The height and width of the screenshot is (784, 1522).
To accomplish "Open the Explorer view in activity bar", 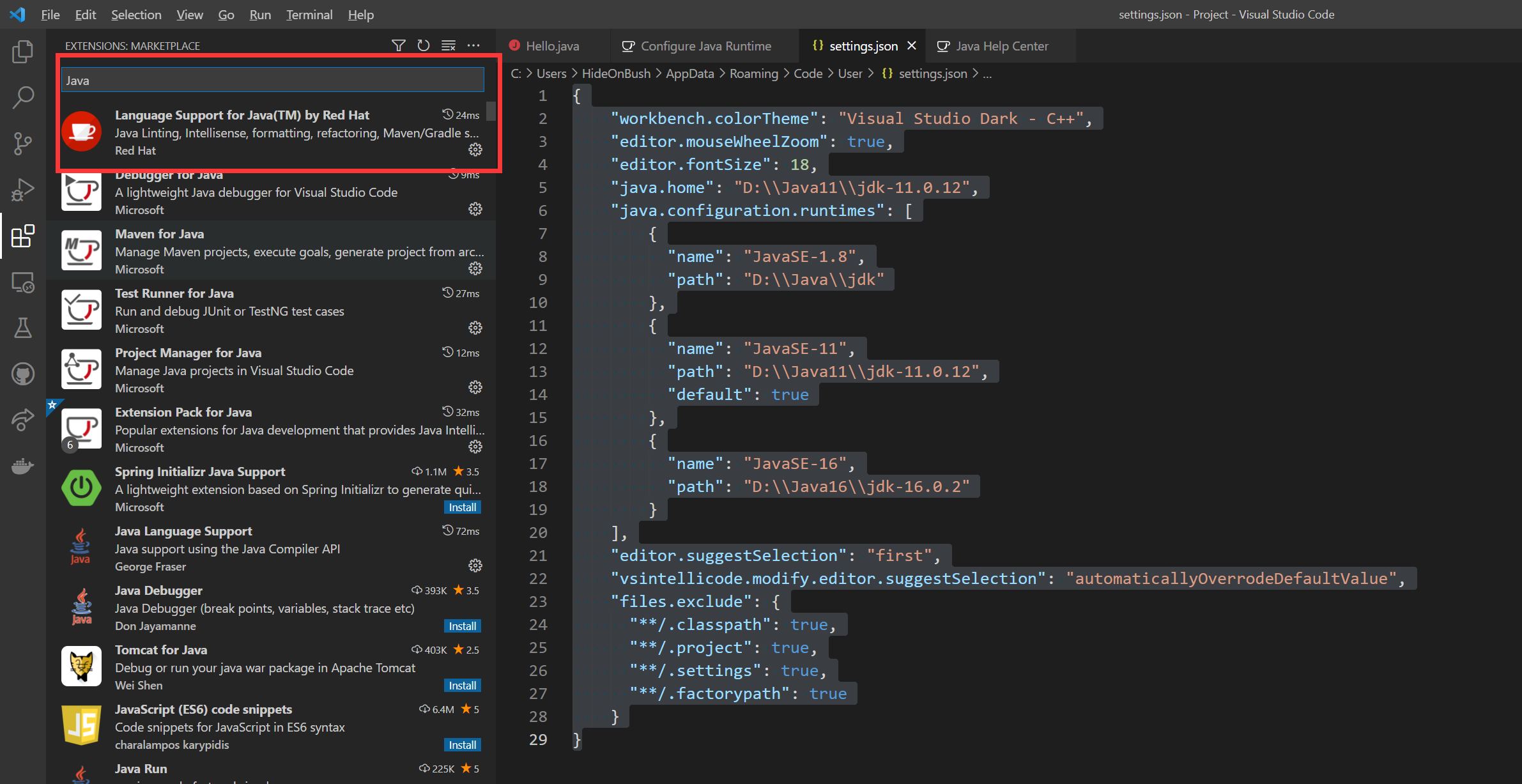I will click(x=23, y=52).
